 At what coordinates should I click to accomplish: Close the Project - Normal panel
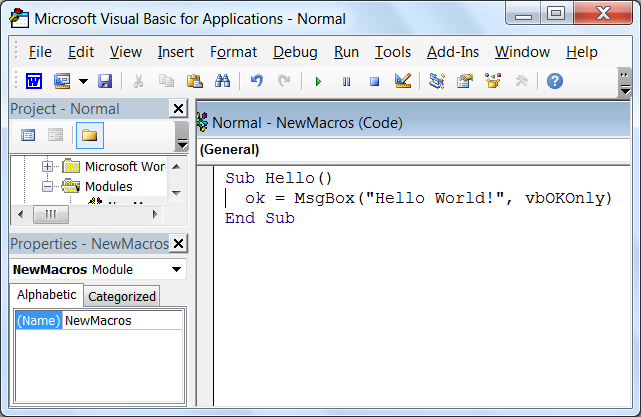tap(178, 109)
